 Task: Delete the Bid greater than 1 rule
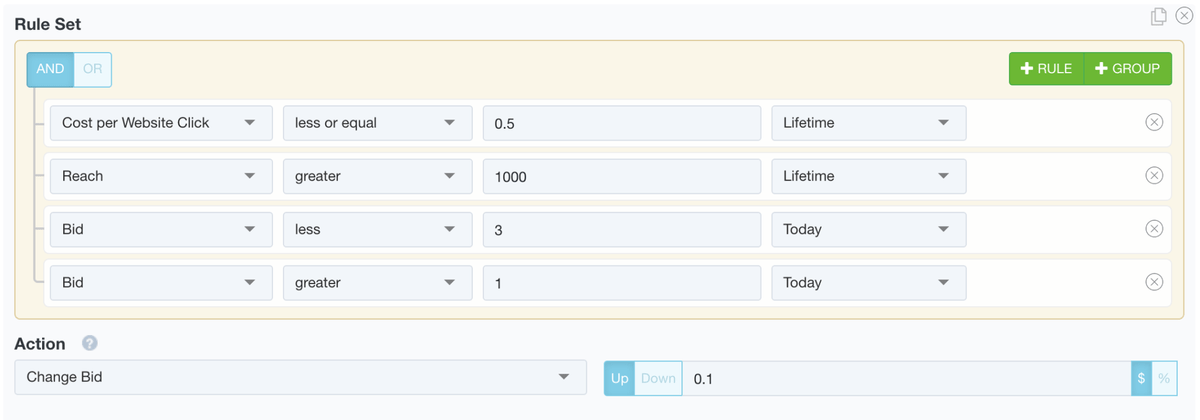click(x=1154, y=282)
